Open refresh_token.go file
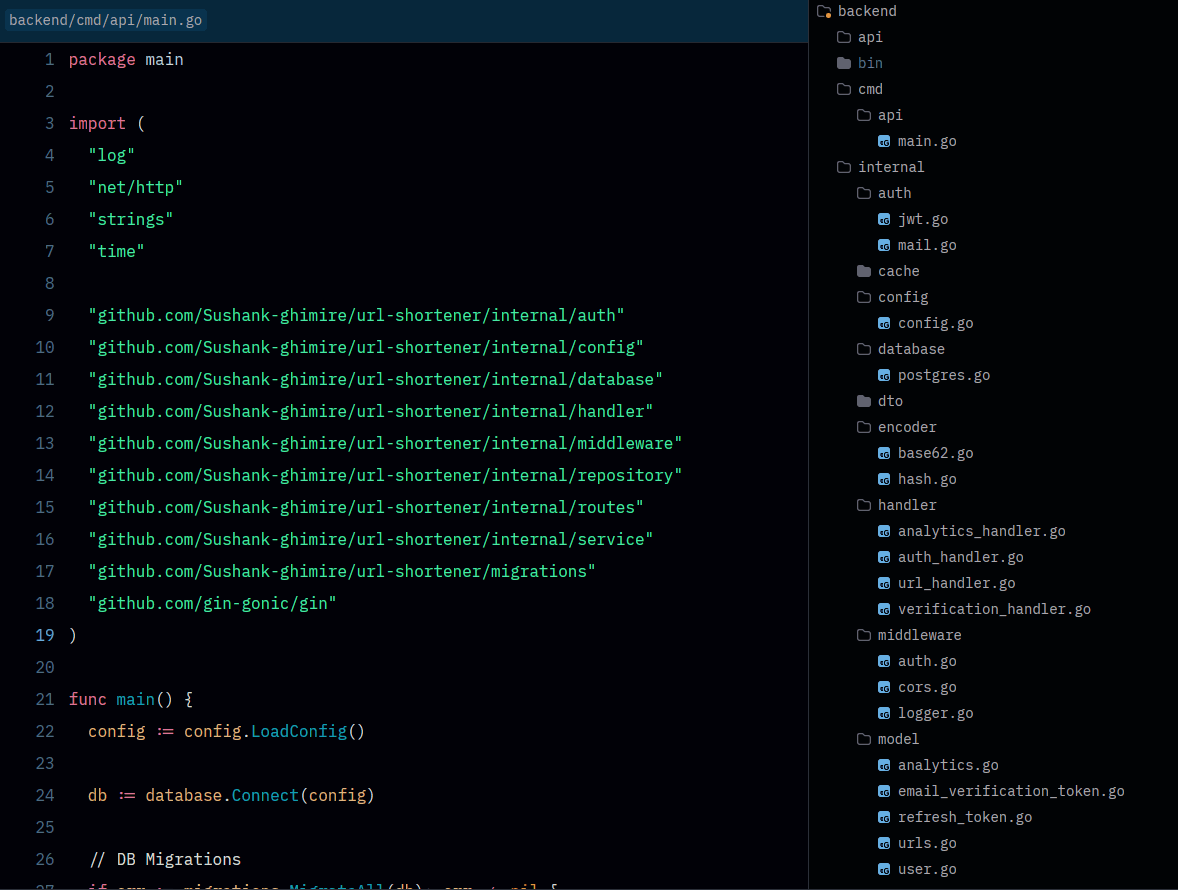 click(x=965, y=817)
